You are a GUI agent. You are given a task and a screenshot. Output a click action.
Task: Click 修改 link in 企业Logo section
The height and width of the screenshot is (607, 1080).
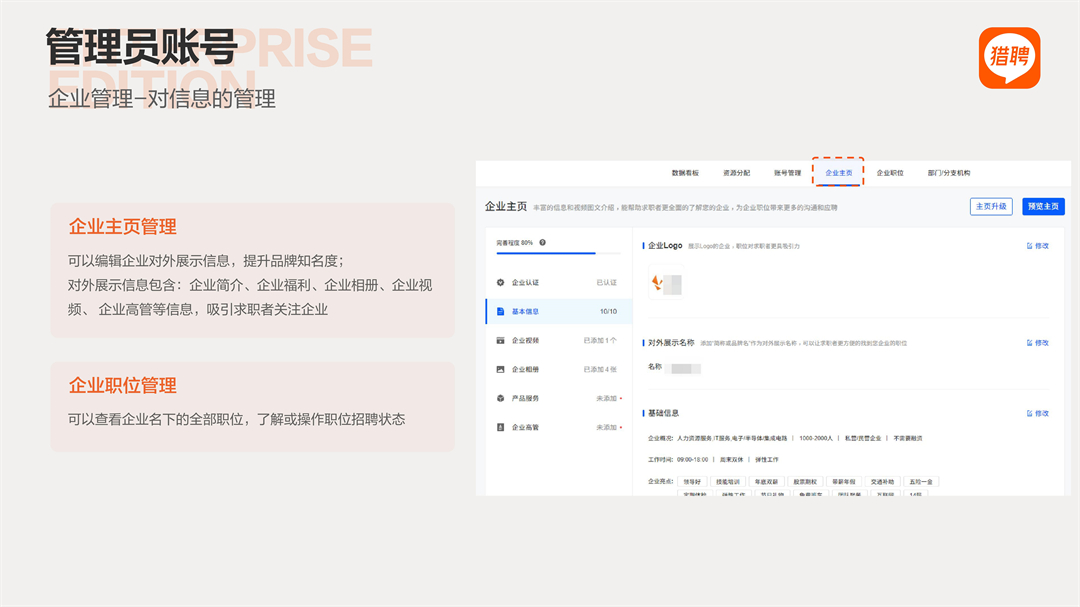pos(1041,245)
